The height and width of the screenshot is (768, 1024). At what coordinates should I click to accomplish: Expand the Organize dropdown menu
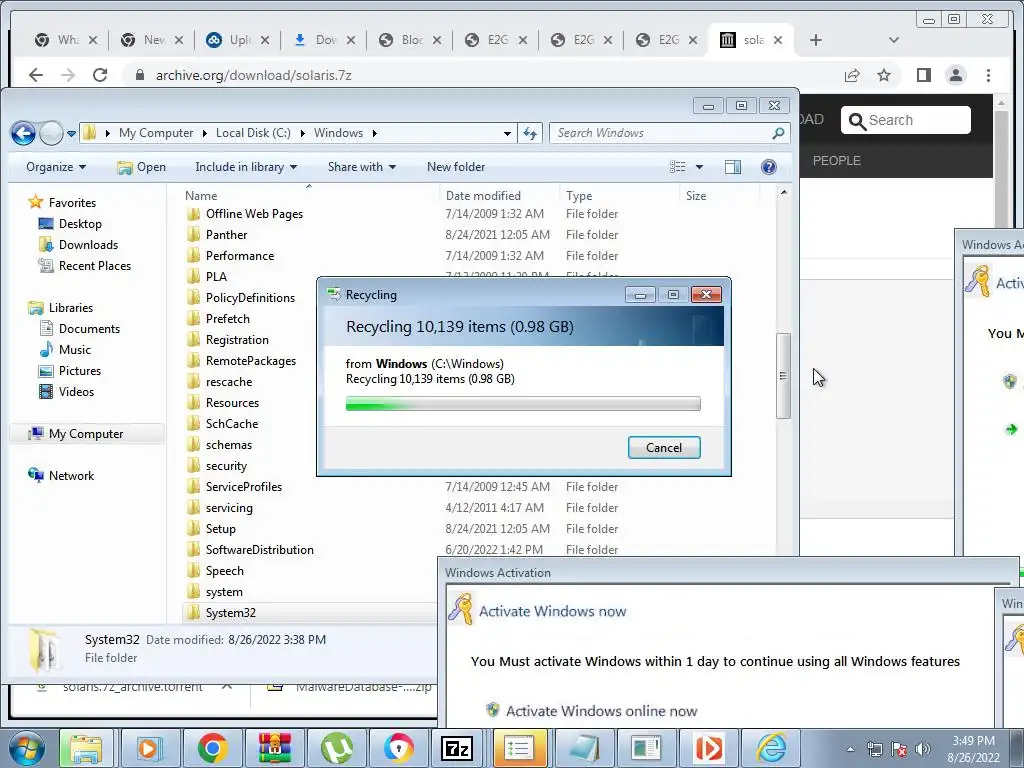pyautogui.click(x=56, y=167)
